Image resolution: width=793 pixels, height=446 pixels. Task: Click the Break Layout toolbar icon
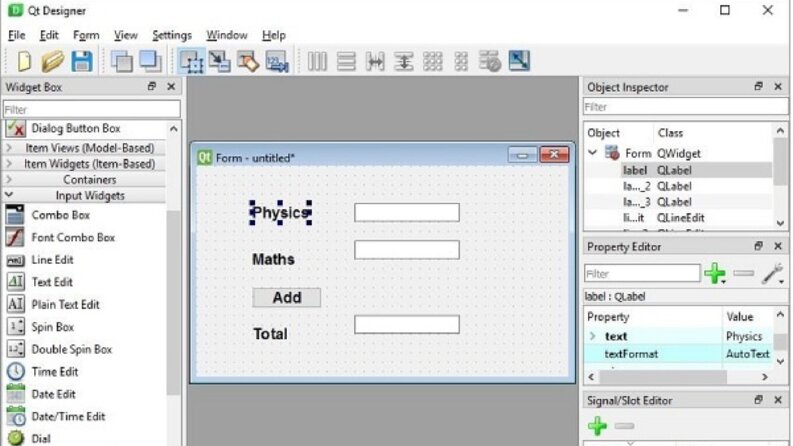pos(490,61)
